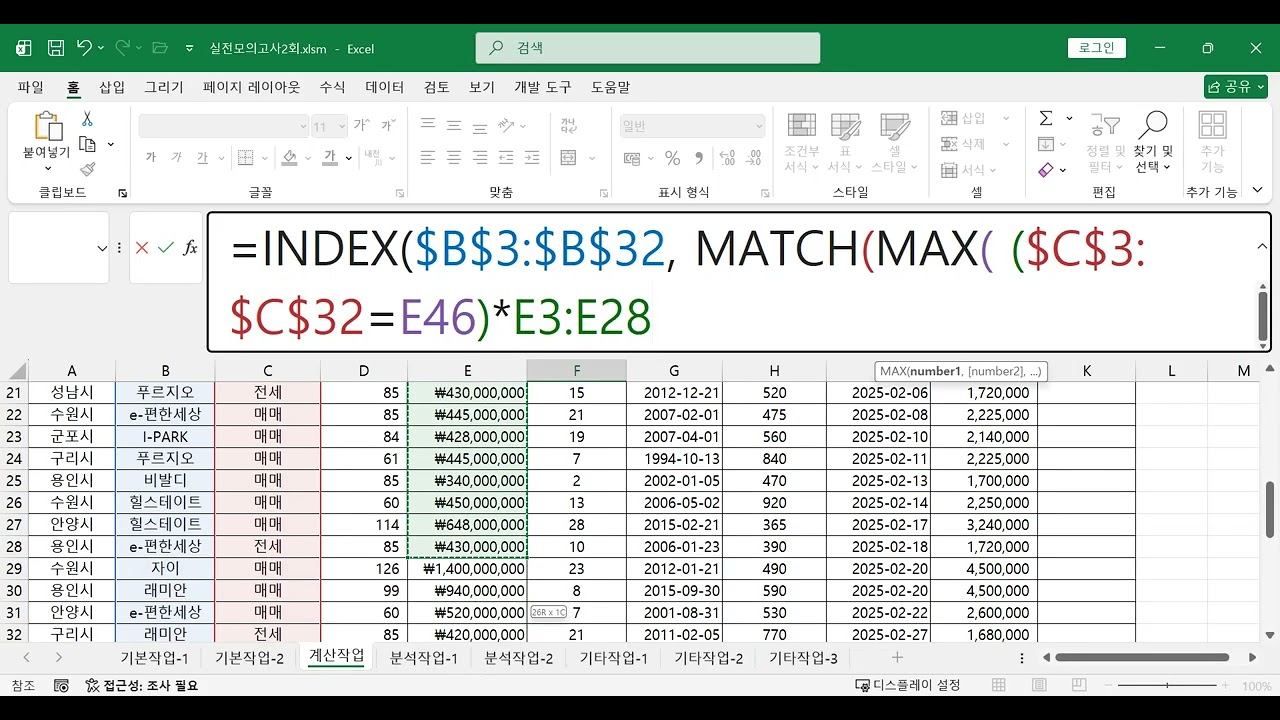The width and height of the screenshot is (1280, 720).
Task: Click the fill color swatch bucket
Action: click(290, 158)
